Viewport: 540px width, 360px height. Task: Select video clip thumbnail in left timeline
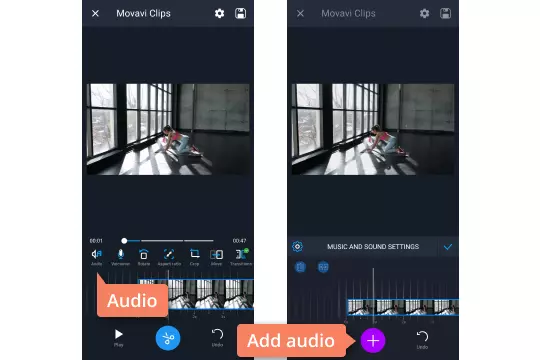(211, 294)
